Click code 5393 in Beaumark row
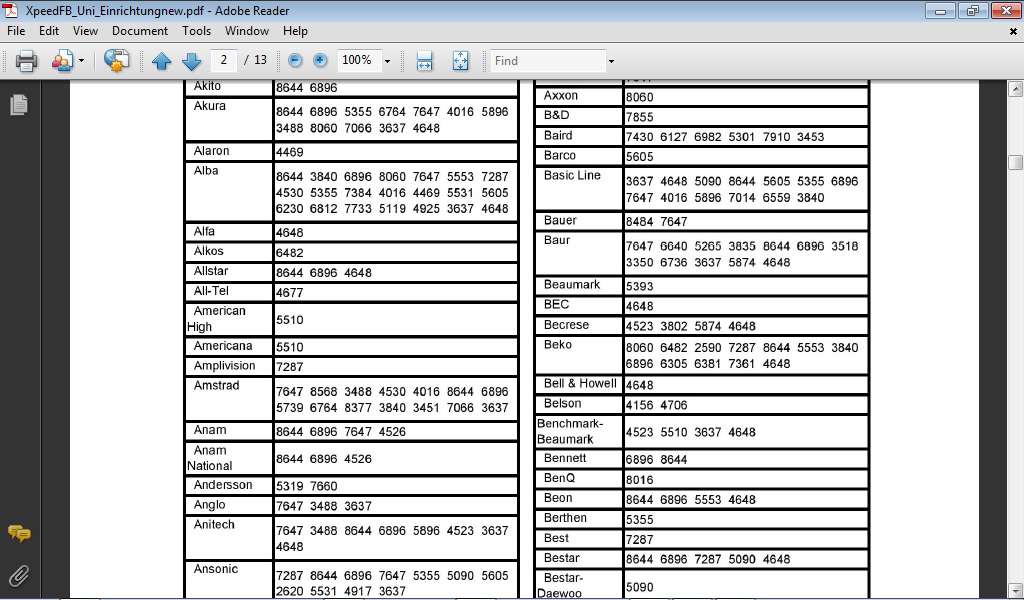The image size is (1024, 600). (639, 286)
